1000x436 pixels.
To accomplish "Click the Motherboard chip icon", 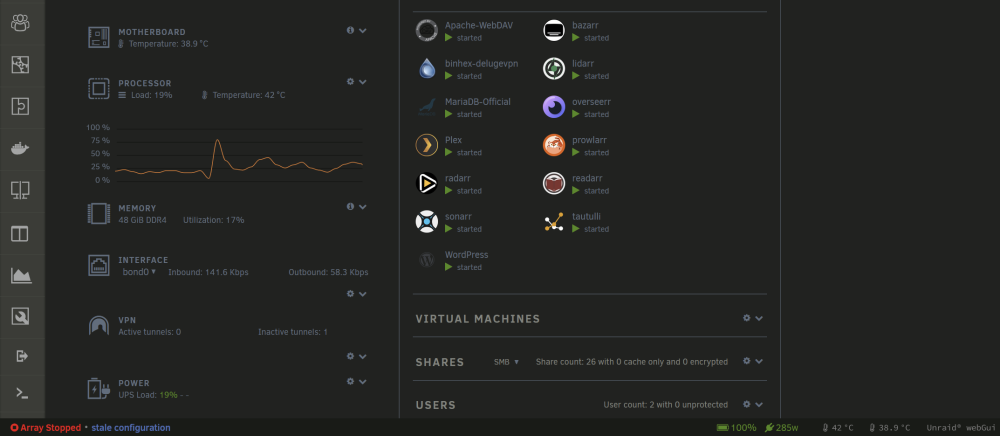I will (x=99, y=37).
